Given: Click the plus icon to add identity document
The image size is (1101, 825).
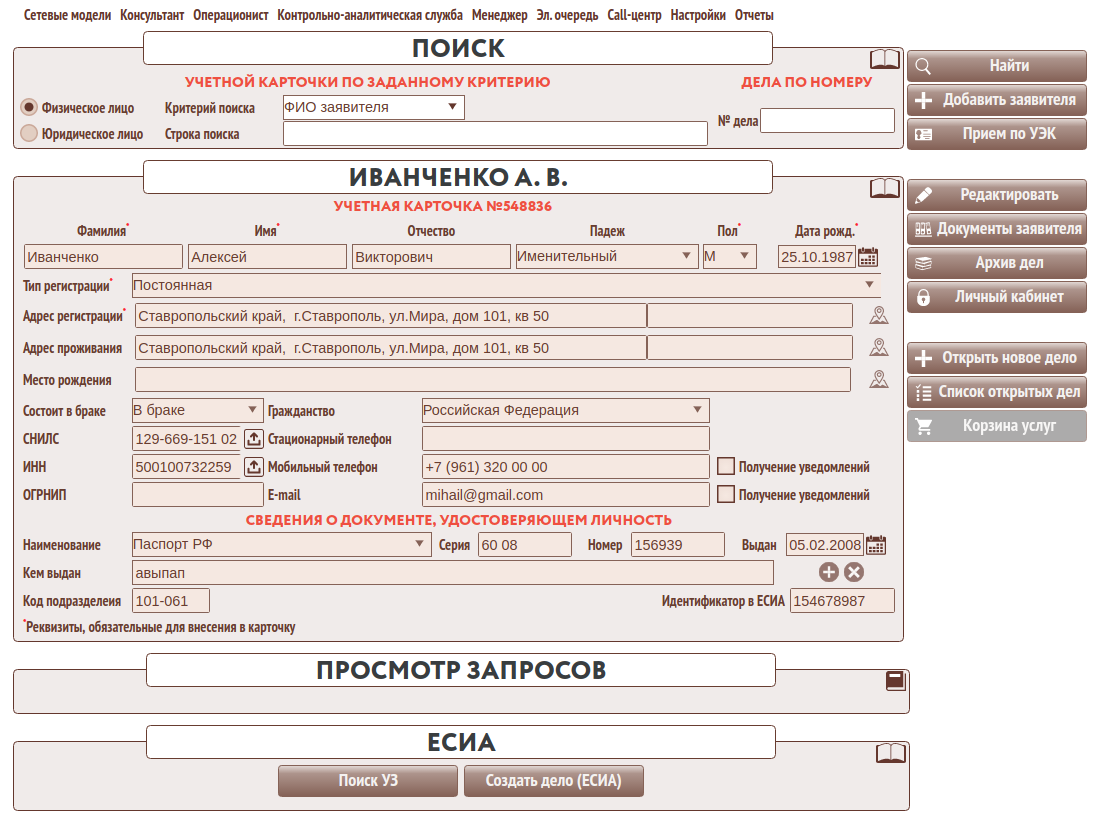Looking at the screenshot, I should (x=828, y=572).
